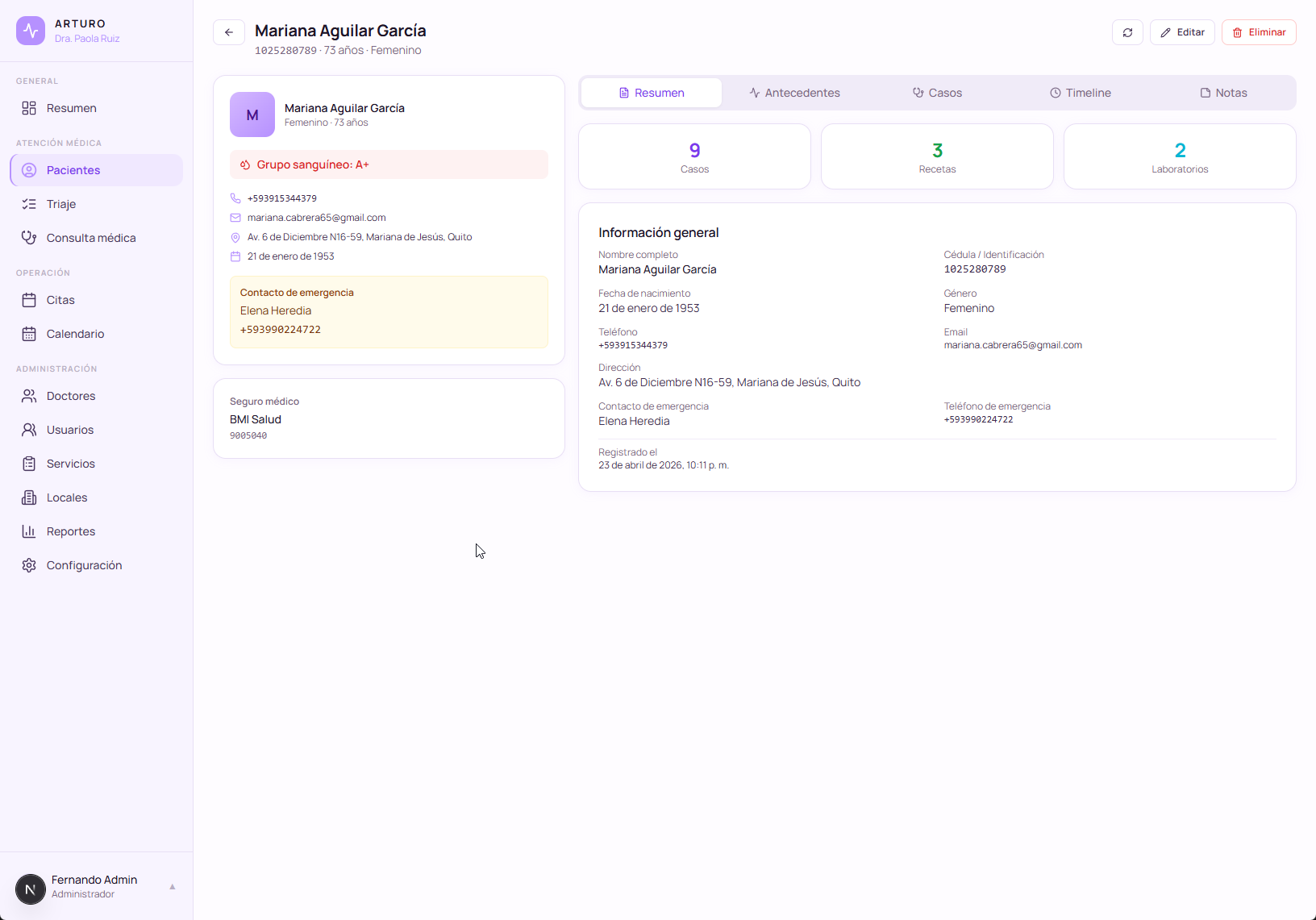Open Consulta médica stethoscope item
Screen dimensions: 1316x920
90,238
